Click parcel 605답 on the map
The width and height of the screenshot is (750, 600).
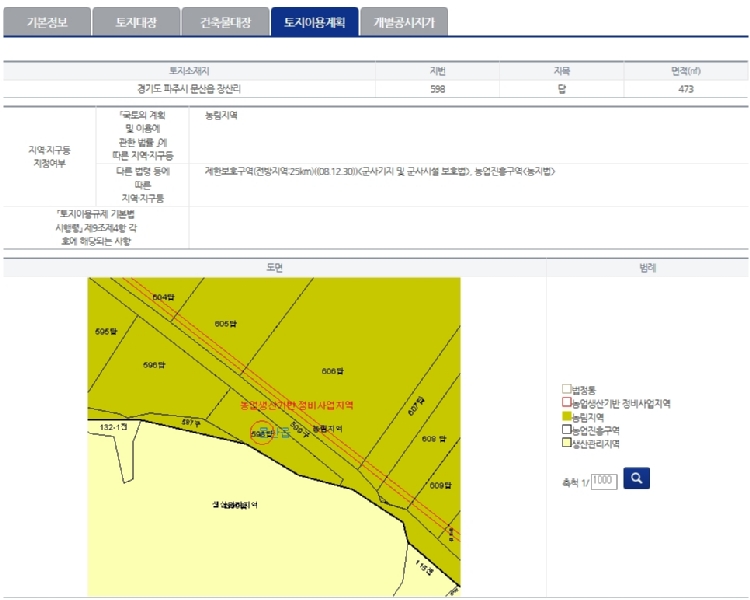pyautogui.click(x=226, y=324)
